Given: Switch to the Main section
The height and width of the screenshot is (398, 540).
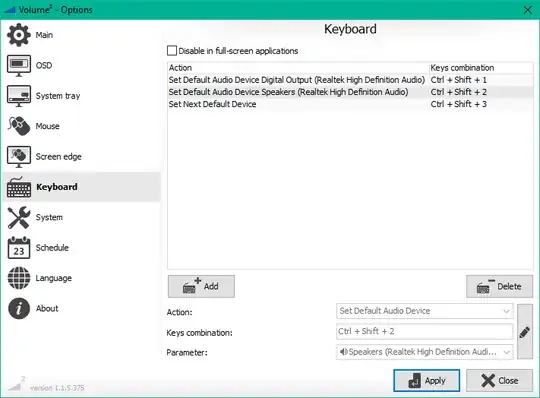Looking at the screenshot, I should coord(44,35).
